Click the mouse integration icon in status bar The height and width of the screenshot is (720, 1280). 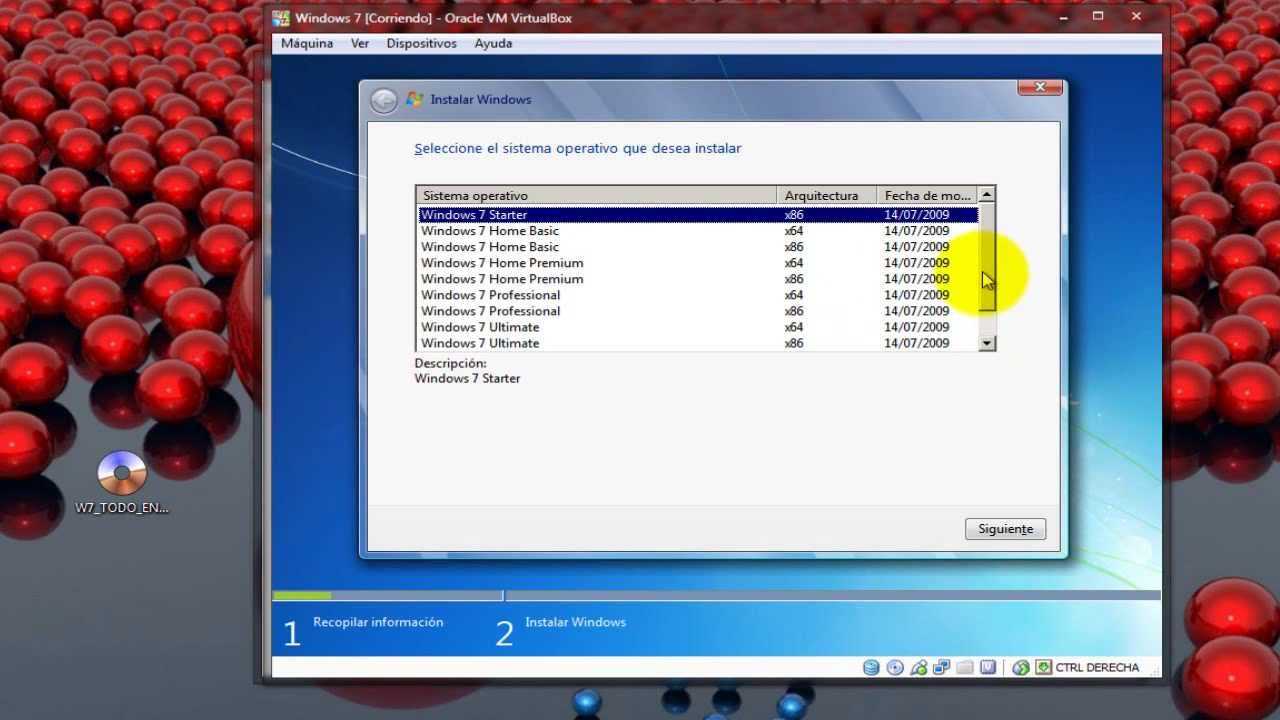(x=1021, y=668)
